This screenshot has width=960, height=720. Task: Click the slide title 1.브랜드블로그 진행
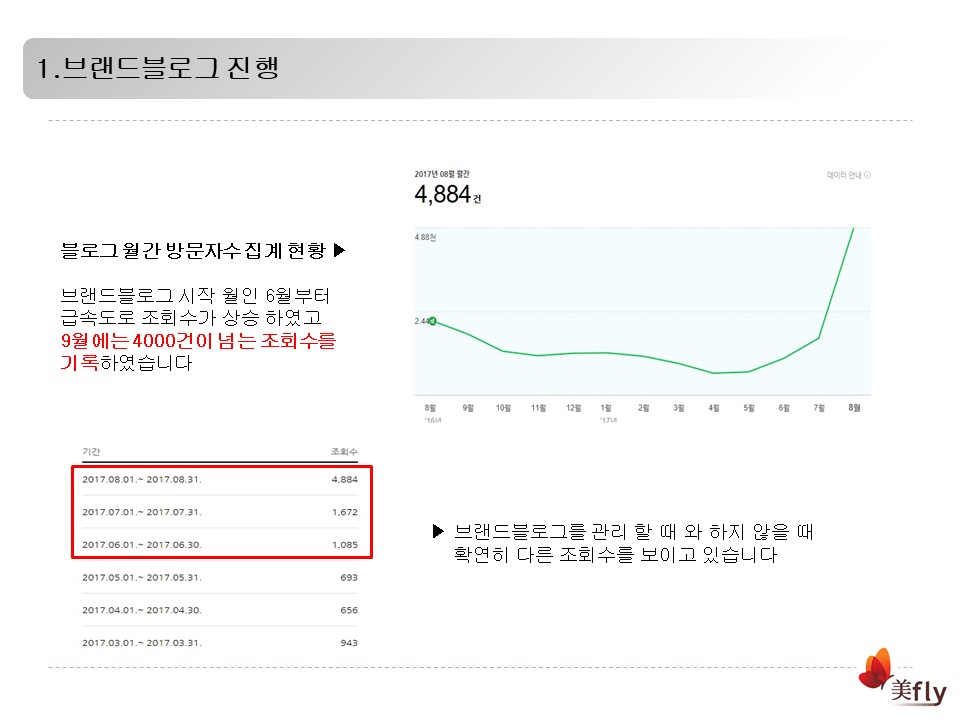[157, 69]
